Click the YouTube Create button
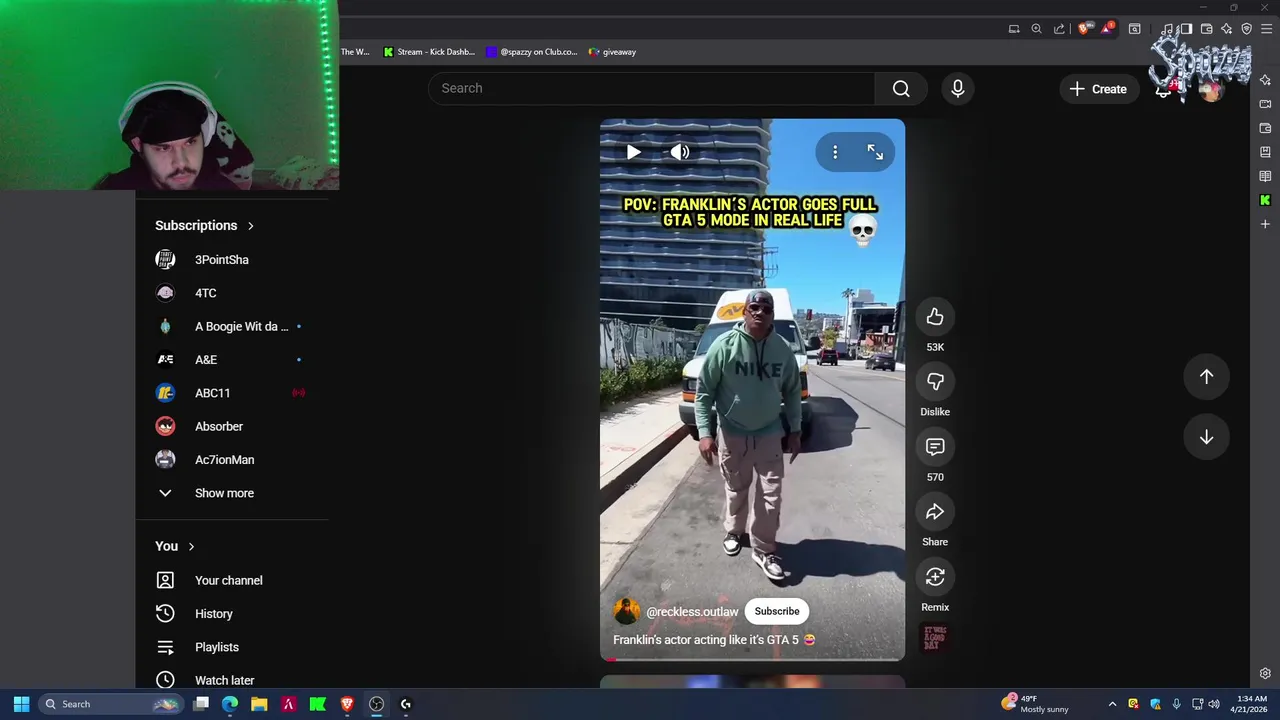Image resolution: width=1280 pixels, height=720 pixels. (x=1098, y=89)
